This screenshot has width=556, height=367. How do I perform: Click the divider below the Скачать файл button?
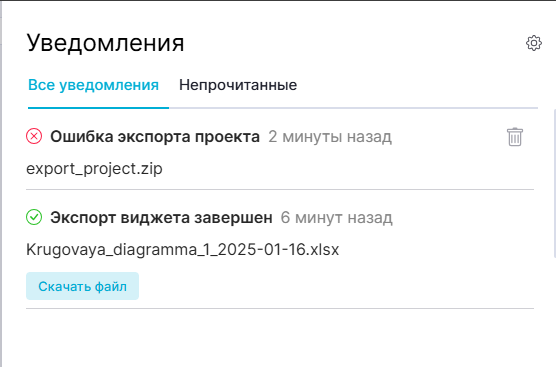pyautogui.click(x=280, y=308)
